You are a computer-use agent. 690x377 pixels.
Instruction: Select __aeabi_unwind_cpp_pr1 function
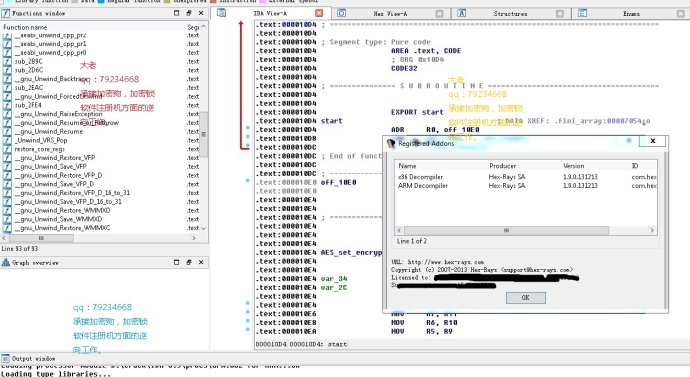coord(51,44)
